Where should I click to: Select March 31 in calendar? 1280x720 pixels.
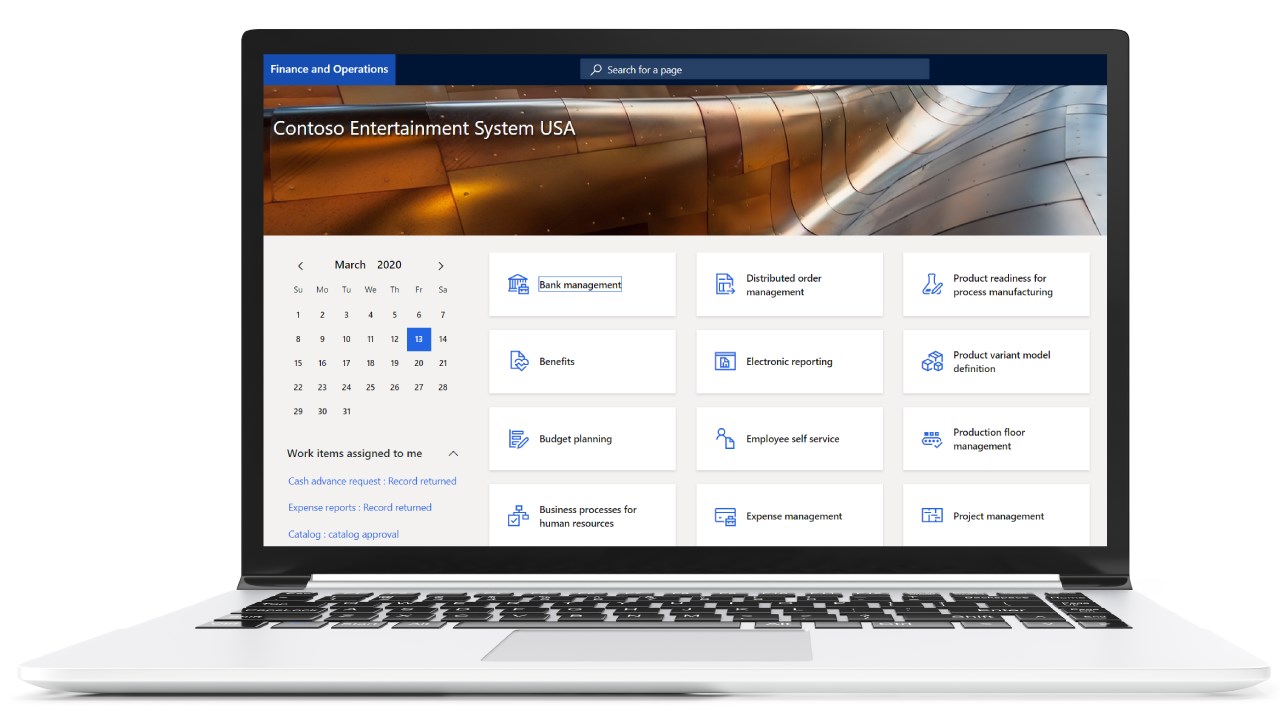[346, 411]
